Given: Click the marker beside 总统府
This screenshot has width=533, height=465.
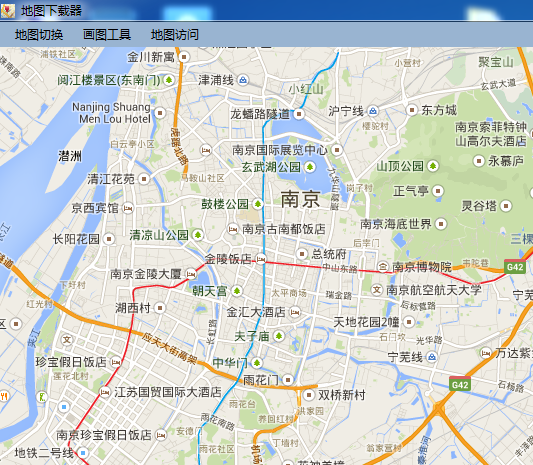Looking at the screenshot, I should coord(302,254).
